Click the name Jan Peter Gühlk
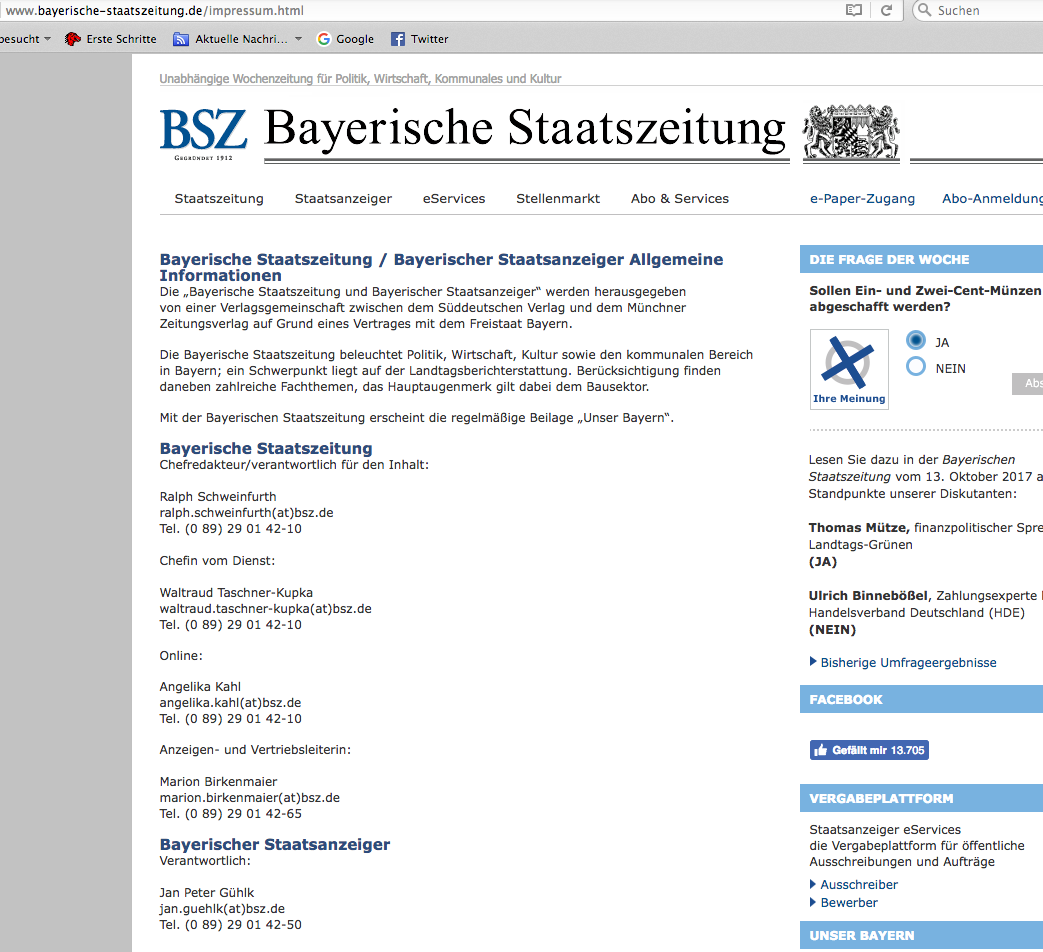The height and width of the screenshot is (952, 1043). 207,893
